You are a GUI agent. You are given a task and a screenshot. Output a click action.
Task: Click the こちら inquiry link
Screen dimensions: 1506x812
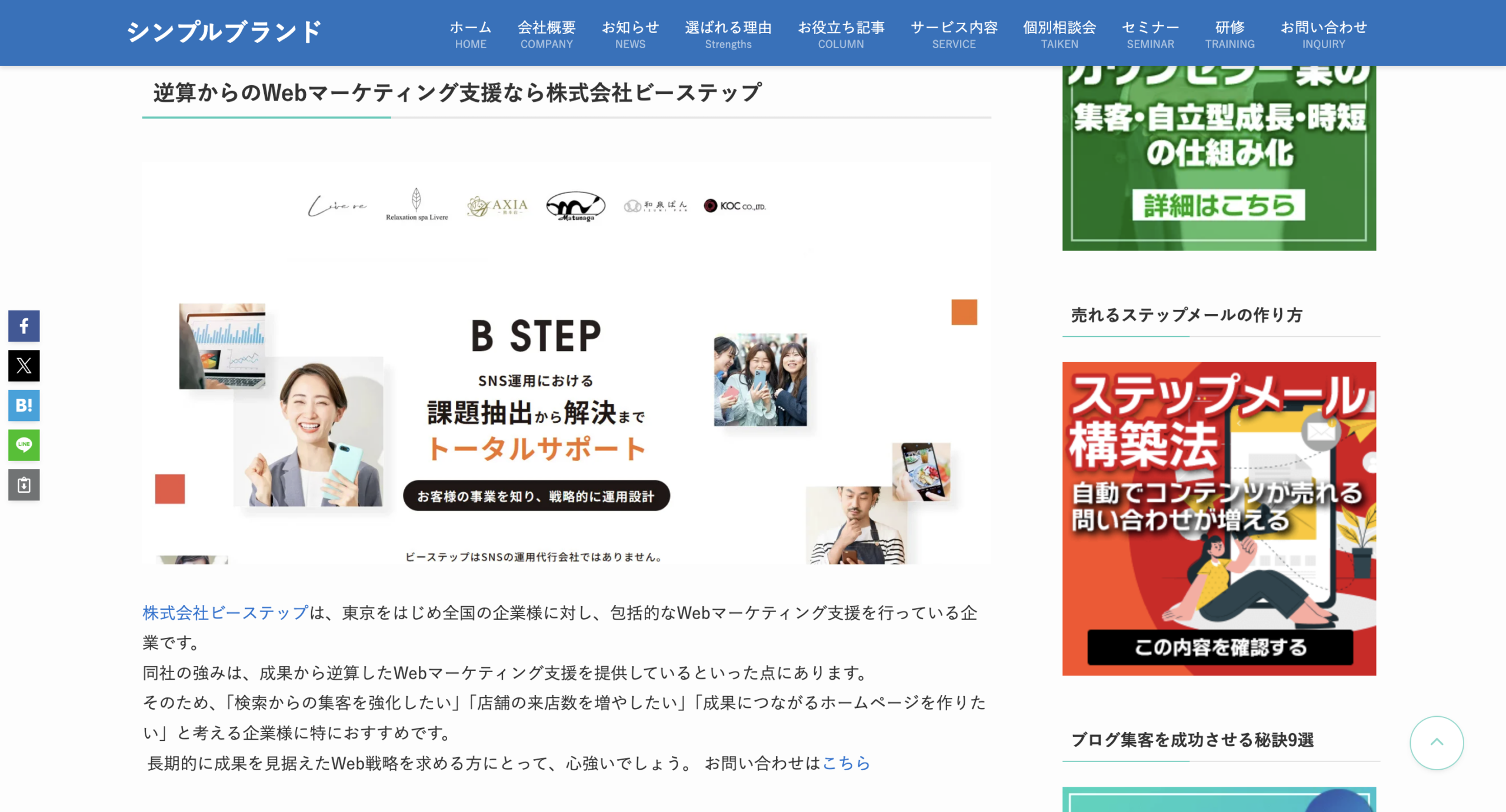(x=846, y=763)
